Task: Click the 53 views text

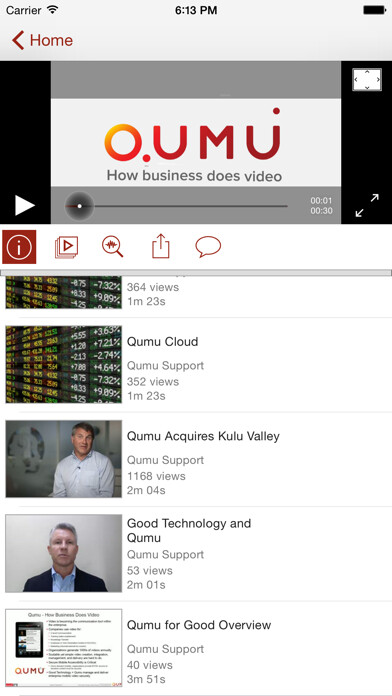Action: (x=150, y=570)
